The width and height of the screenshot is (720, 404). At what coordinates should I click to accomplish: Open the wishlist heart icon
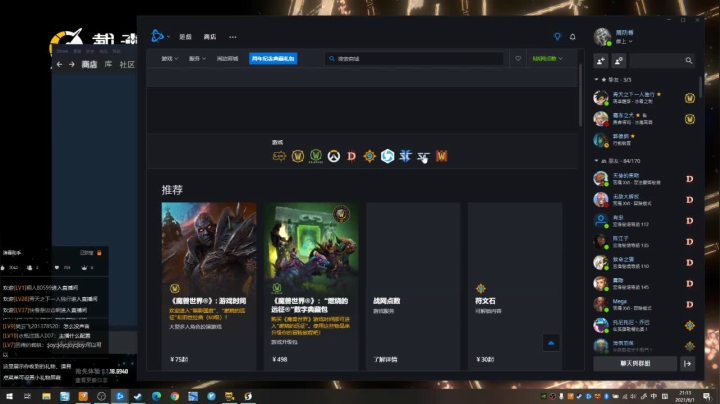518,59
